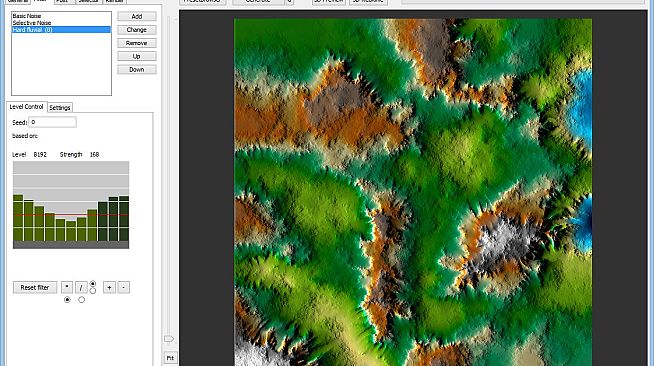654x366 pixels.
Task: Click the Level 8192 value
Action: [40, 155]
